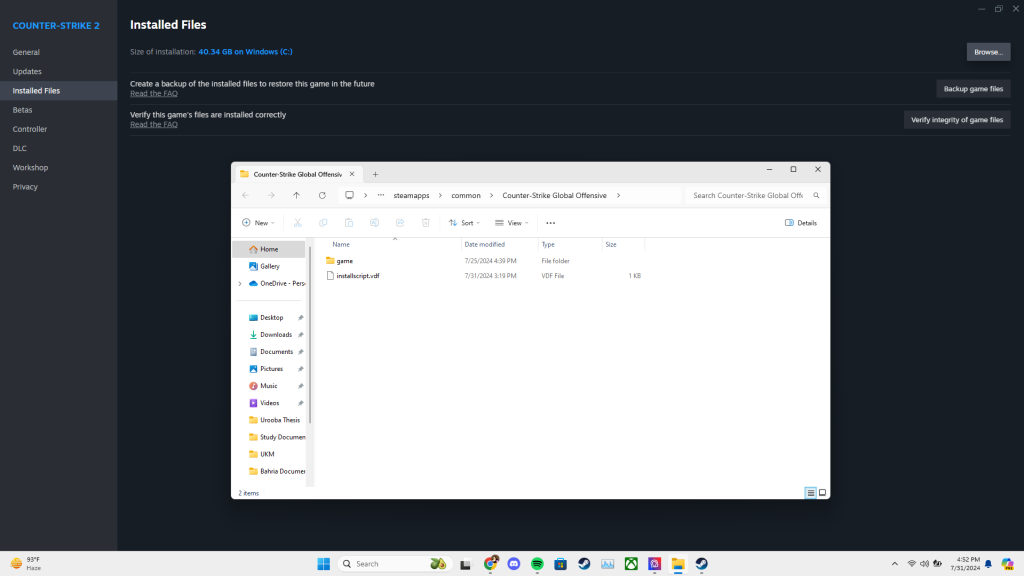
Task: Open Spotify from the taskbar
Action: [536, 563]
